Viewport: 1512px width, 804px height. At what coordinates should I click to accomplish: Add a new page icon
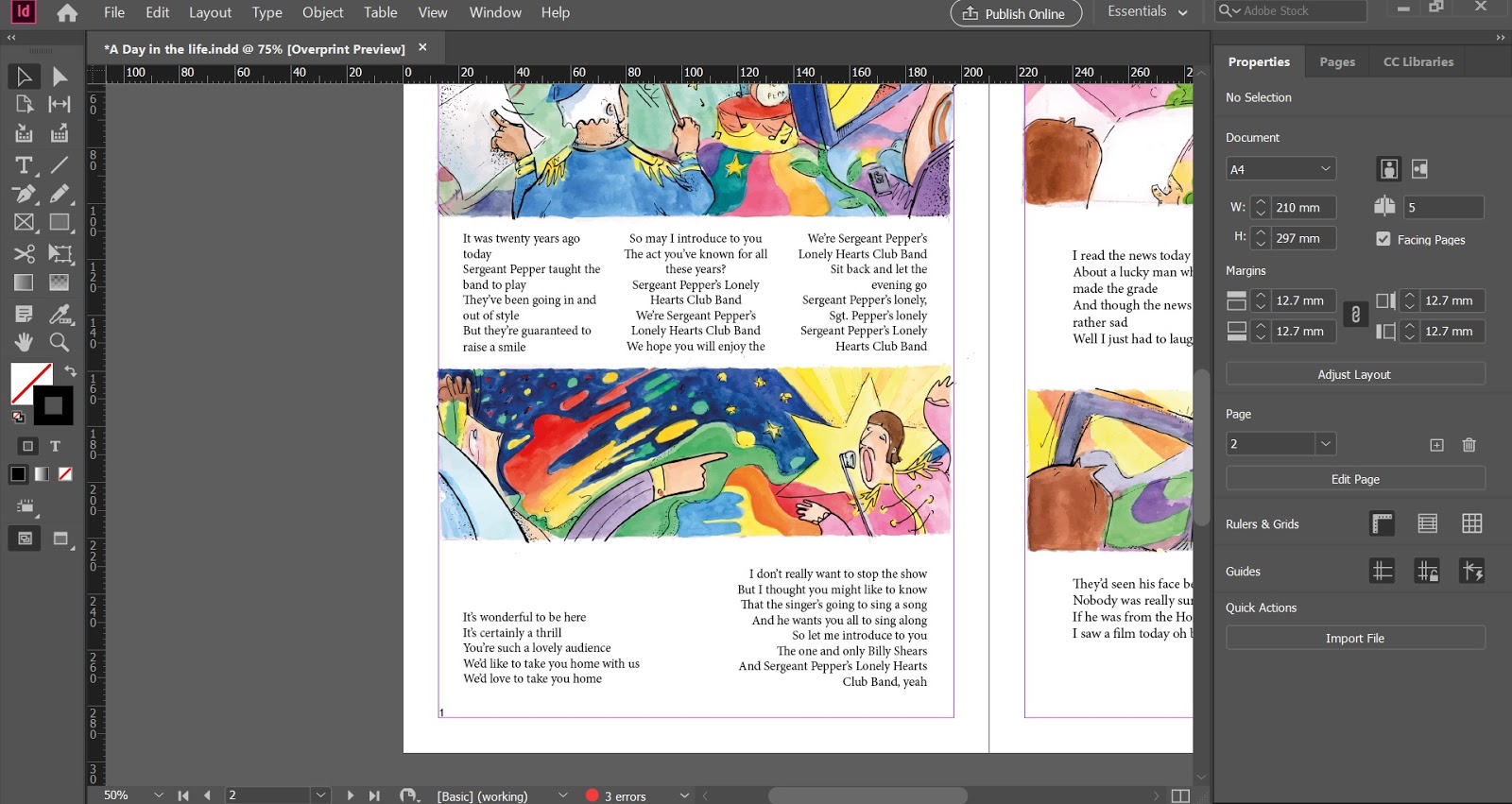1436,445
